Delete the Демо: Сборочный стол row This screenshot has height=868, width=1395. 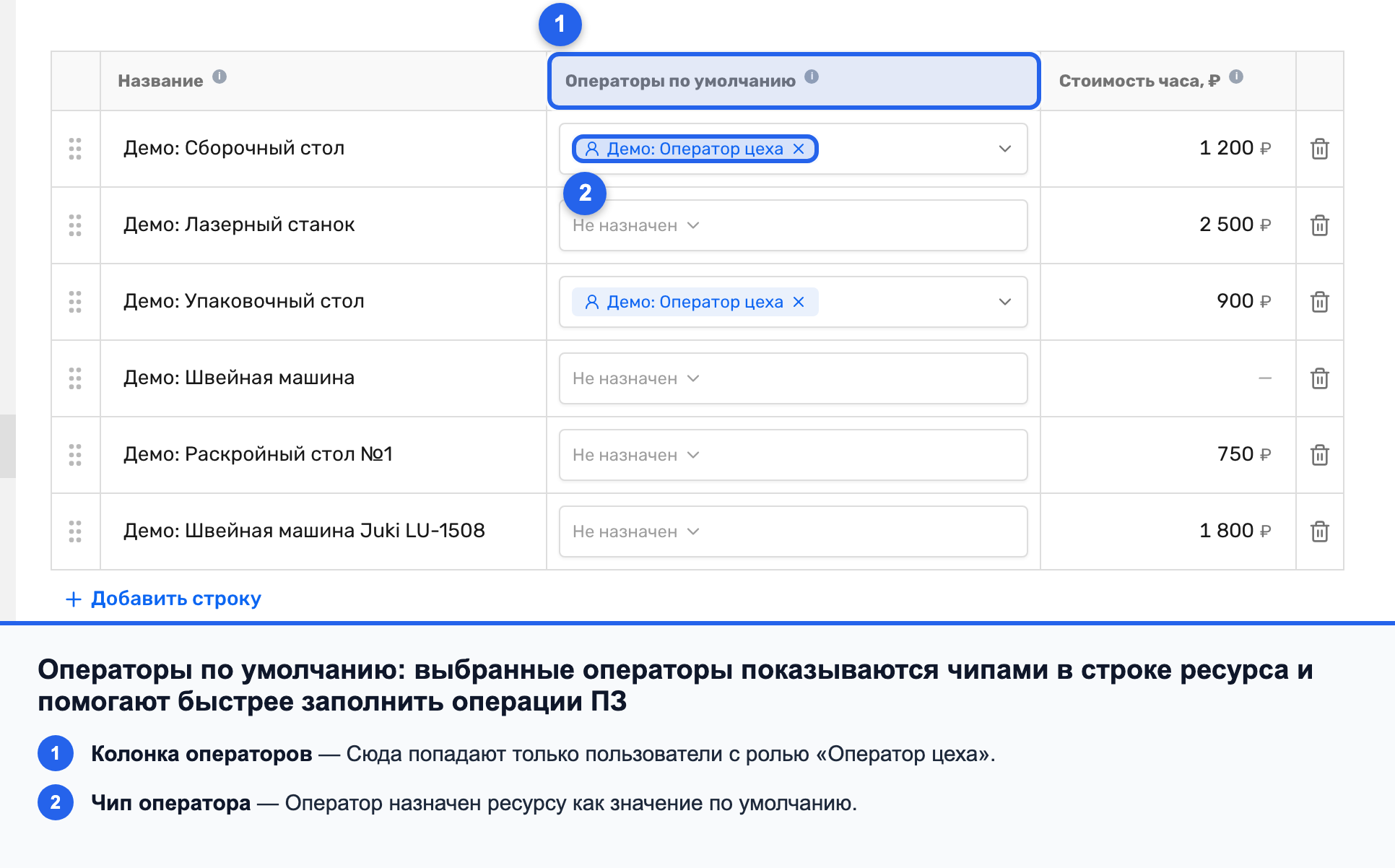click(1319, 149)
